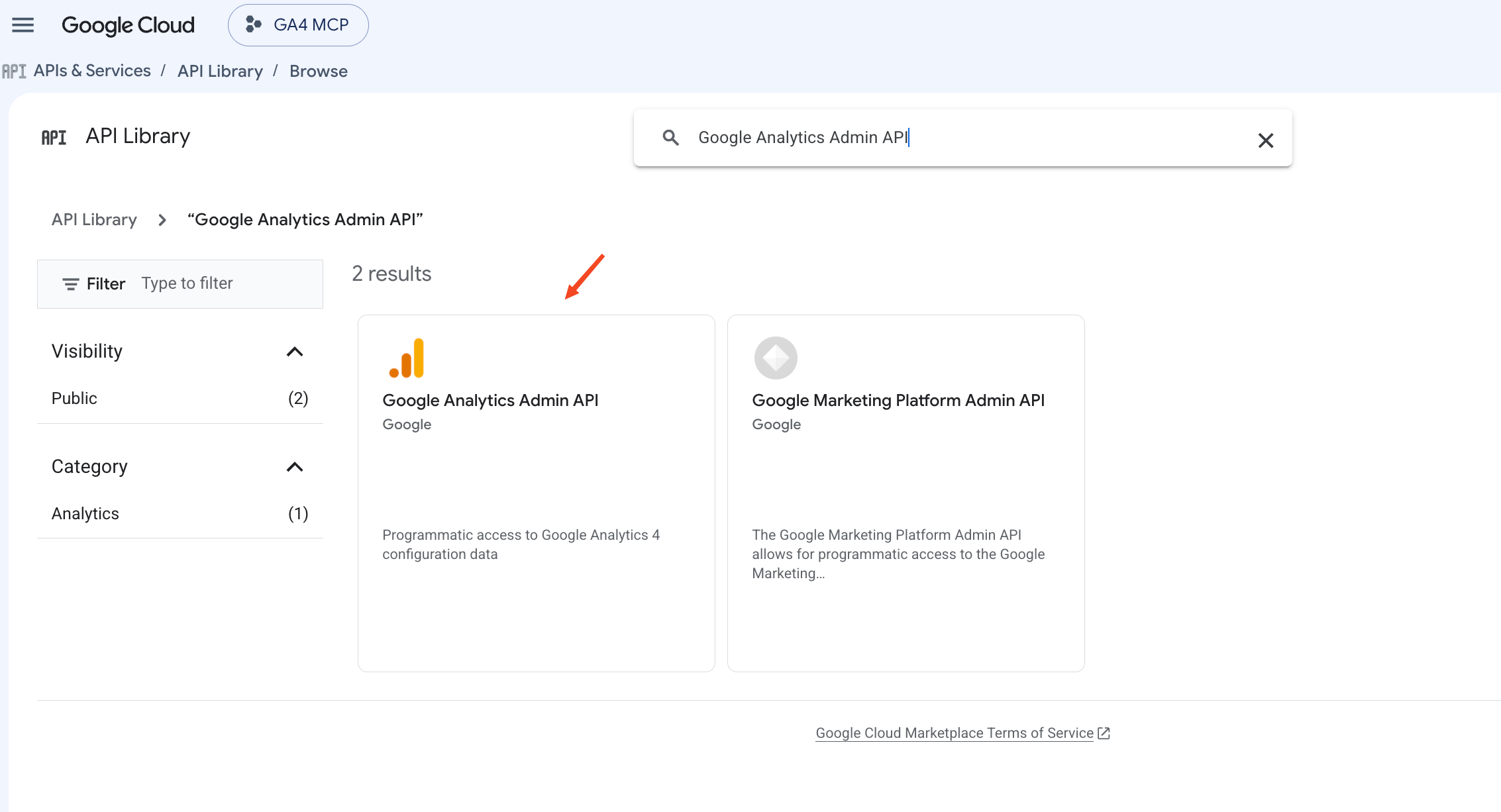Click the external link icon after Terms of Service
This screenshot has height=812, width=1501.
tap(1104, 733)
